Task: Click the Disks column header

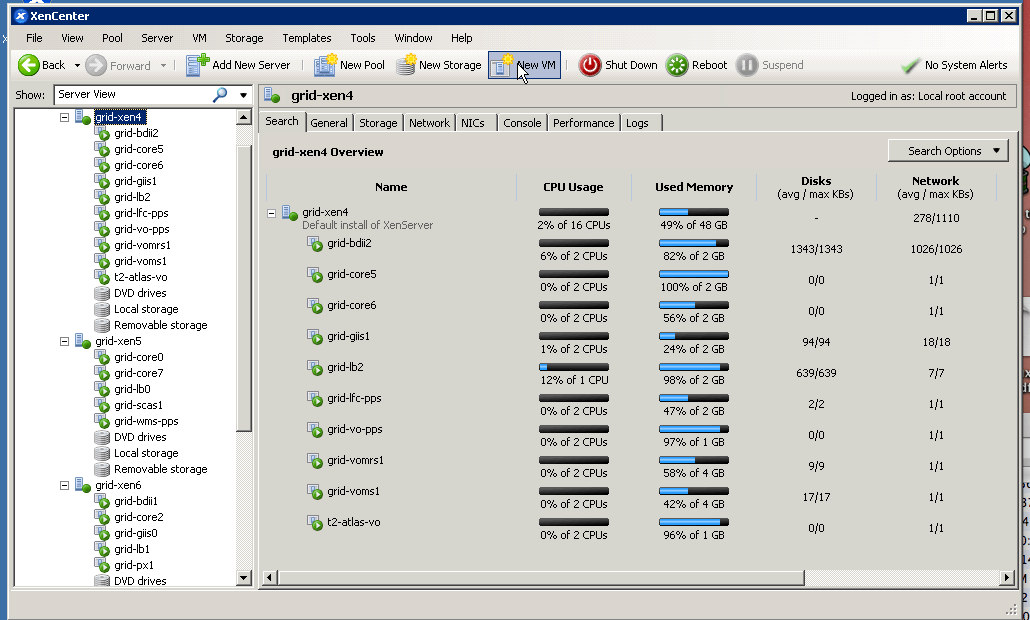Action: tap(816, 187)
